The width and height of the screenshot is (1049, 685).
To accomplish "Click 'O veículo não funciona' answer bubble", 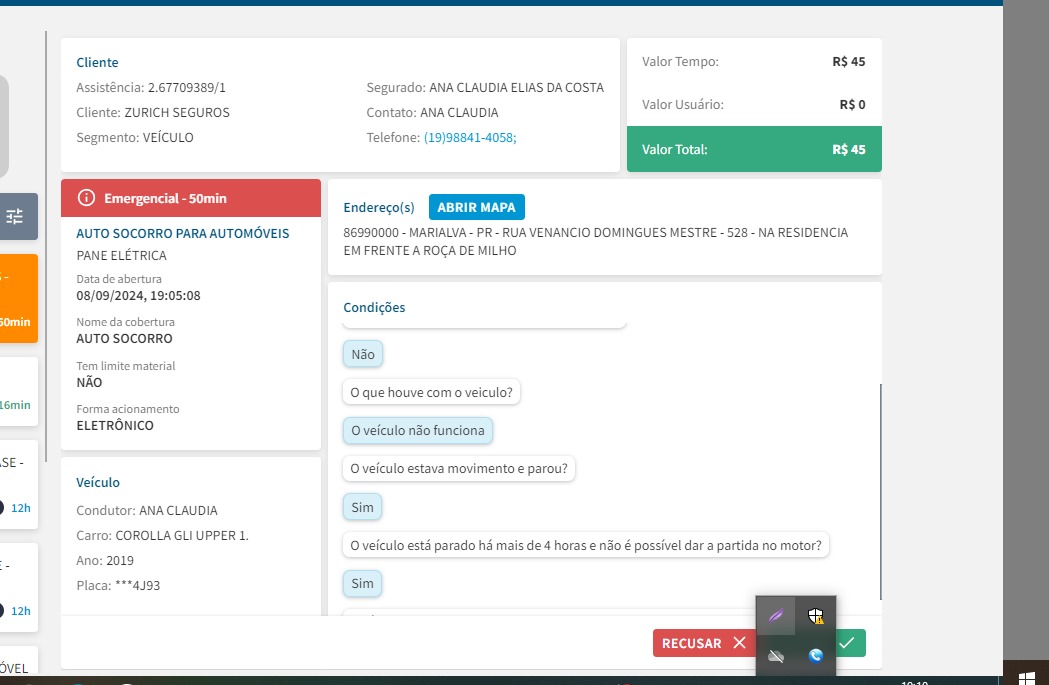I will [417, 431].
